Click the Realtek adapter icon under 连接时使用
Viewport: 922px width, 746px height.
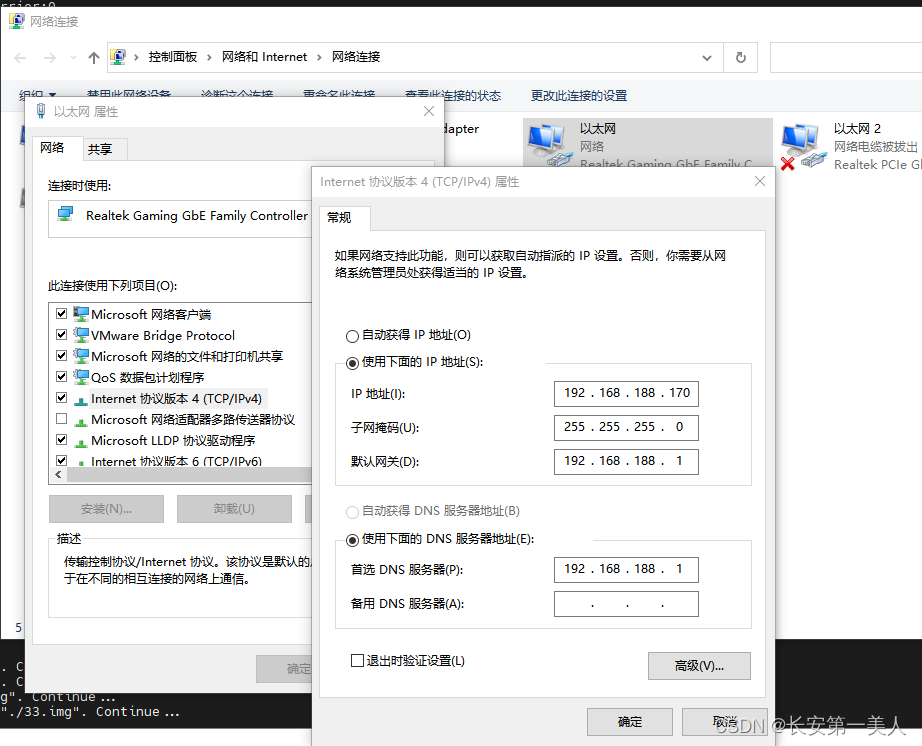(65, 214)
